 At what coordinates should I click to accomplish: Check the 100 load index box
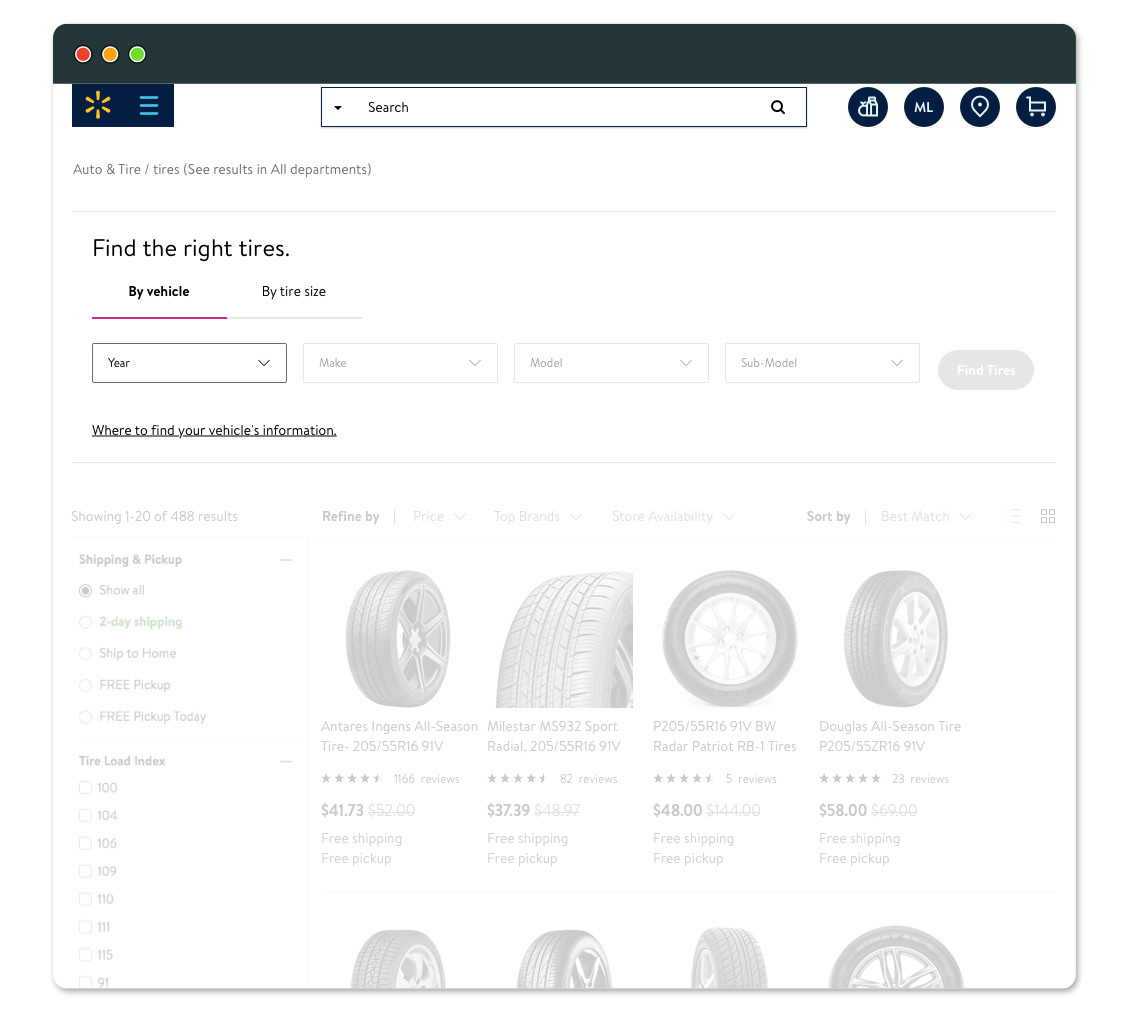coord(86,788)
